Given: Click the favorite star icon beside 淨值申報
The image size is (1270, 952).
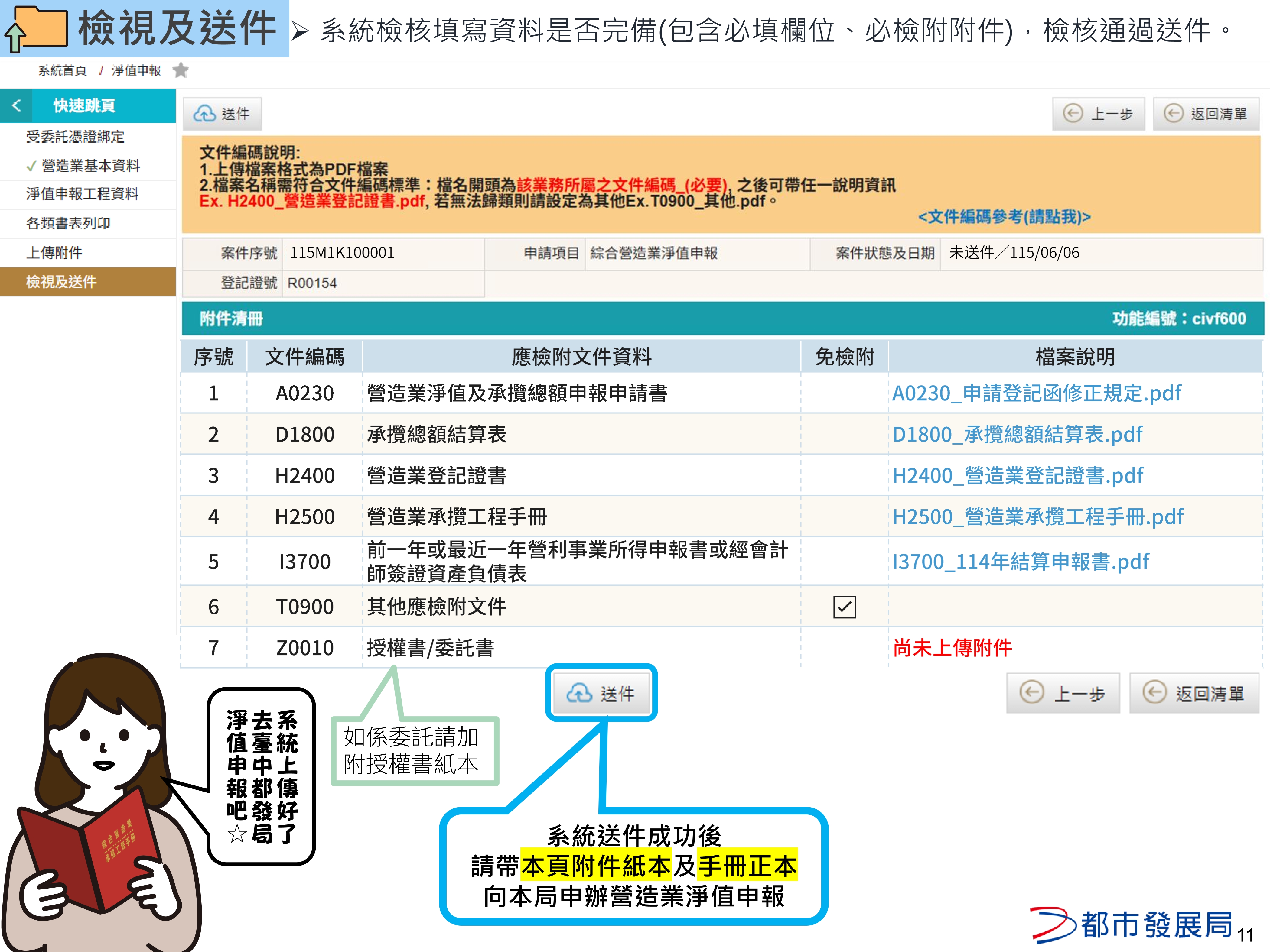Looking at the screenshot, I should coord(180,70).
